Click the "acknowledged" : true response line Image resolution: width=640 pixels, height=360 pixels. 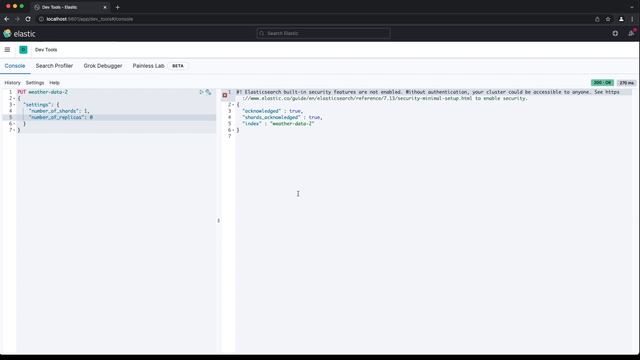tap(272, 111)
